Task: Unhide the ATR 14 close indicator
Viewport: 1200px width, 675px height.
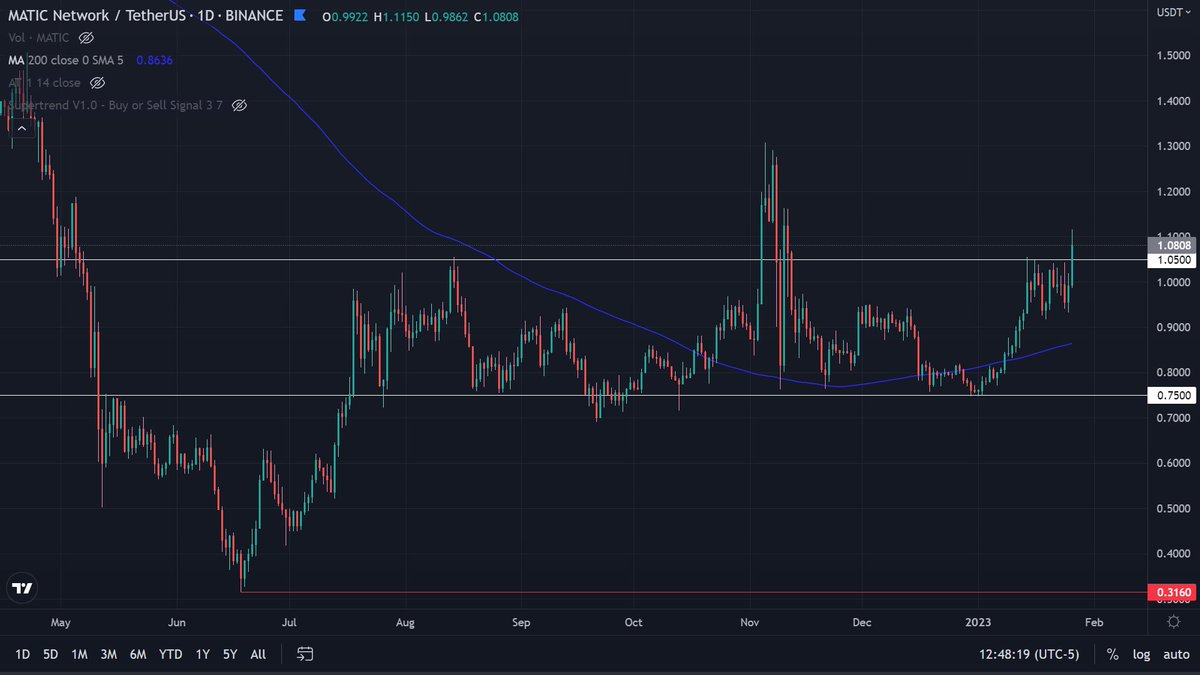Action: click(x=98, y=83)
